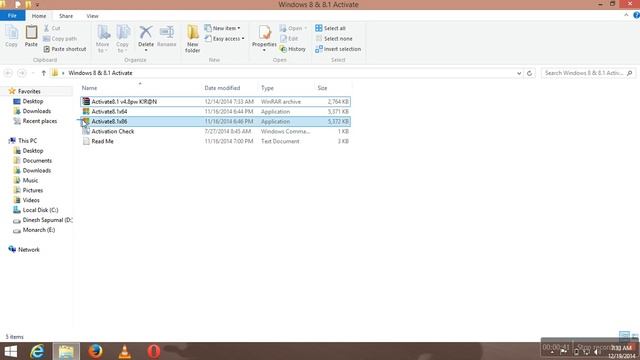Select Activate8.1x86 application file
The height and width of the screenshot is (360, 640).
tap(215, 122)
